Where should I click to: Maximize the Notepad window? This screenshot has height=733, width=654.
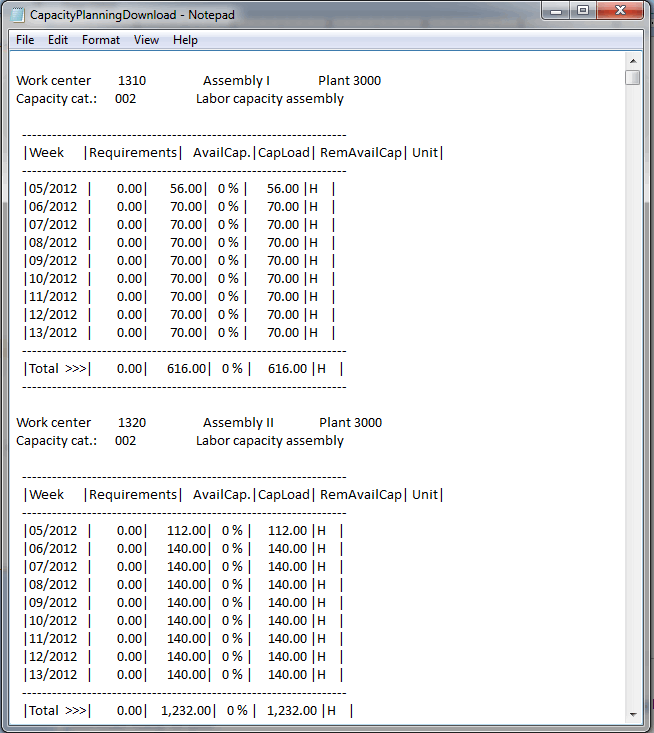click(x=583, y=11)
